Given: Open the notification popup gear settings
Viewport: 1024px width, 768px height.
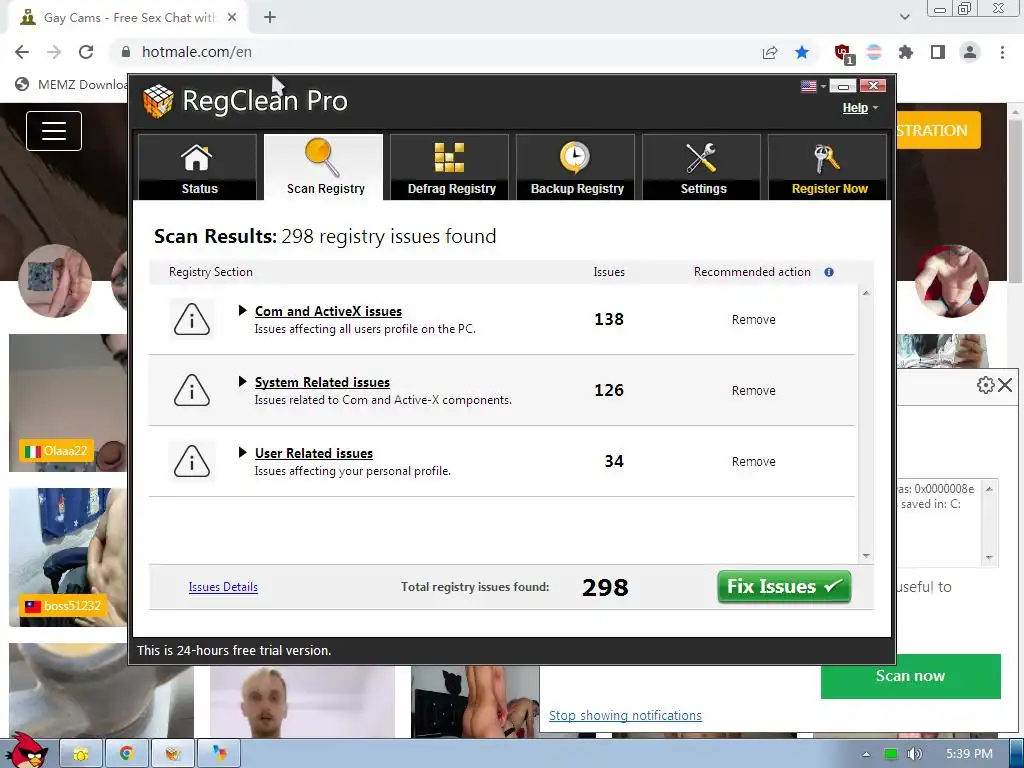Looking at the screenshot, I should (x=985, y=385).
